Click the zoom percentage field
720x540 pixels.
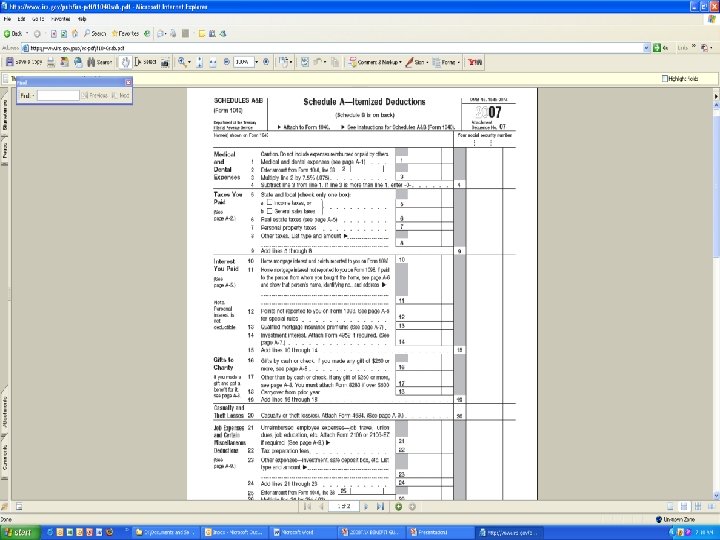point(243,62)
